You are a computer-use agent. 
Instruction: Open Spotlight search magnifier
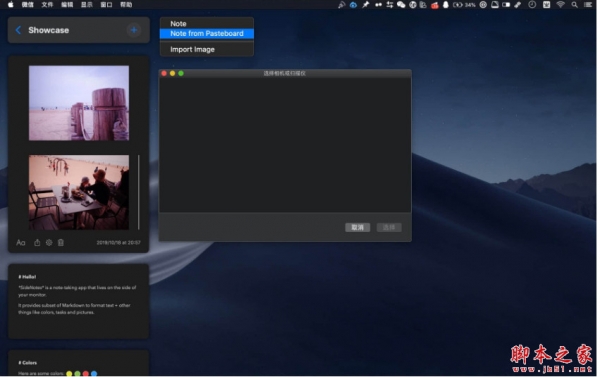(x=575, y=5)
